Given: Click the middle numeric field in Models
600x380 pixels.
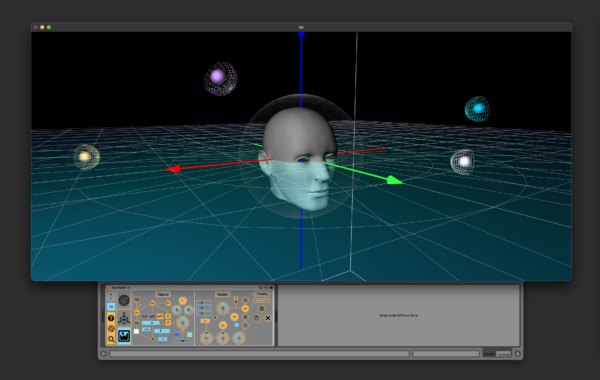Looking at the screenshot, I should 204,308.
